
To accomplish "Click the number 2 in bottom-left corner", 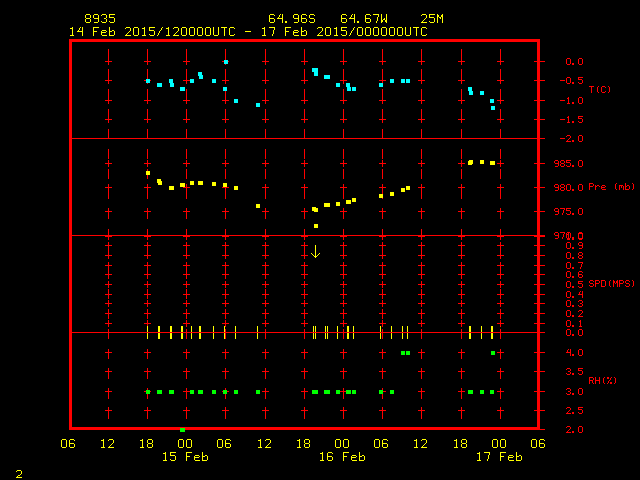I will tap(18, 472).
